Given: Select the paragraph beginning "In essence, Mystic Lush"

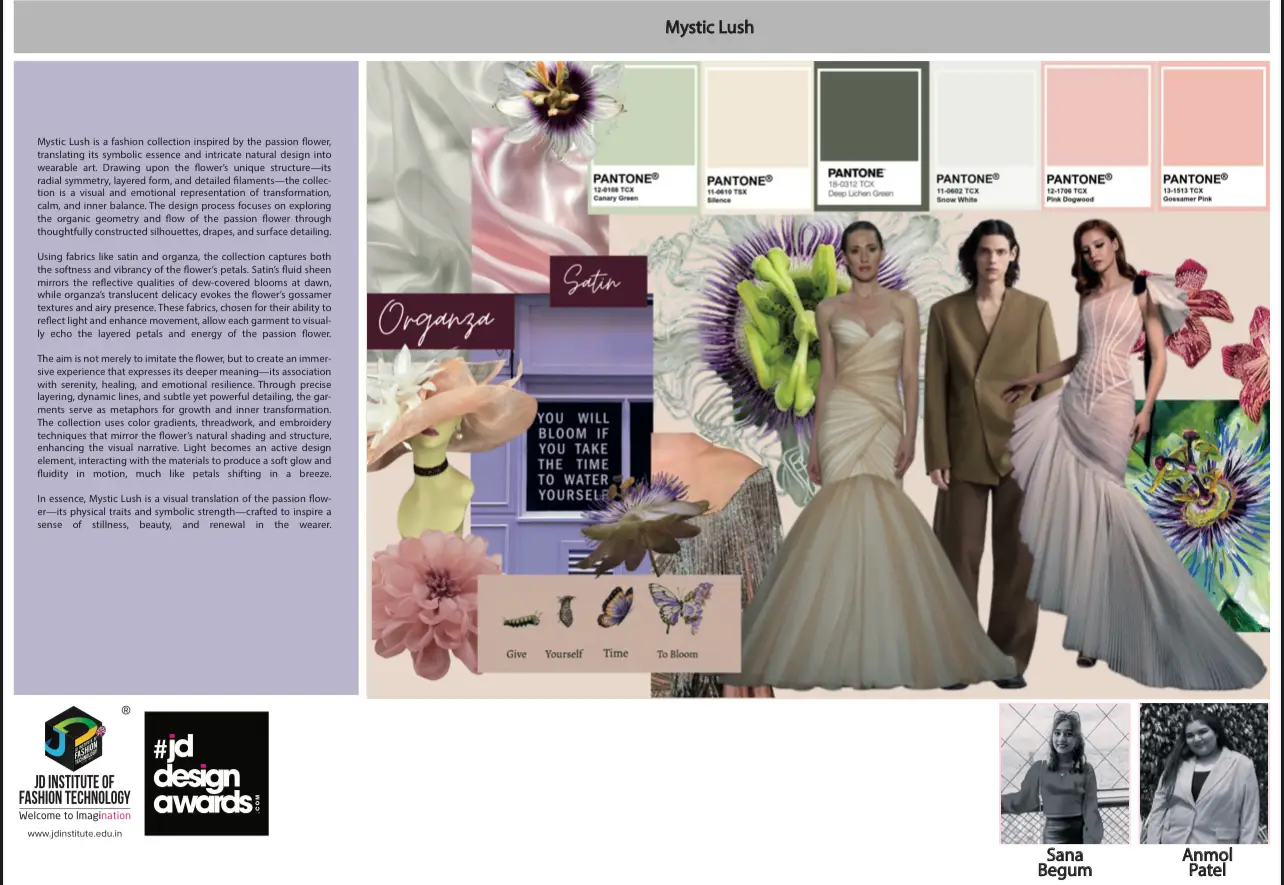Looking at the screenshot, I should pos(184,511).
